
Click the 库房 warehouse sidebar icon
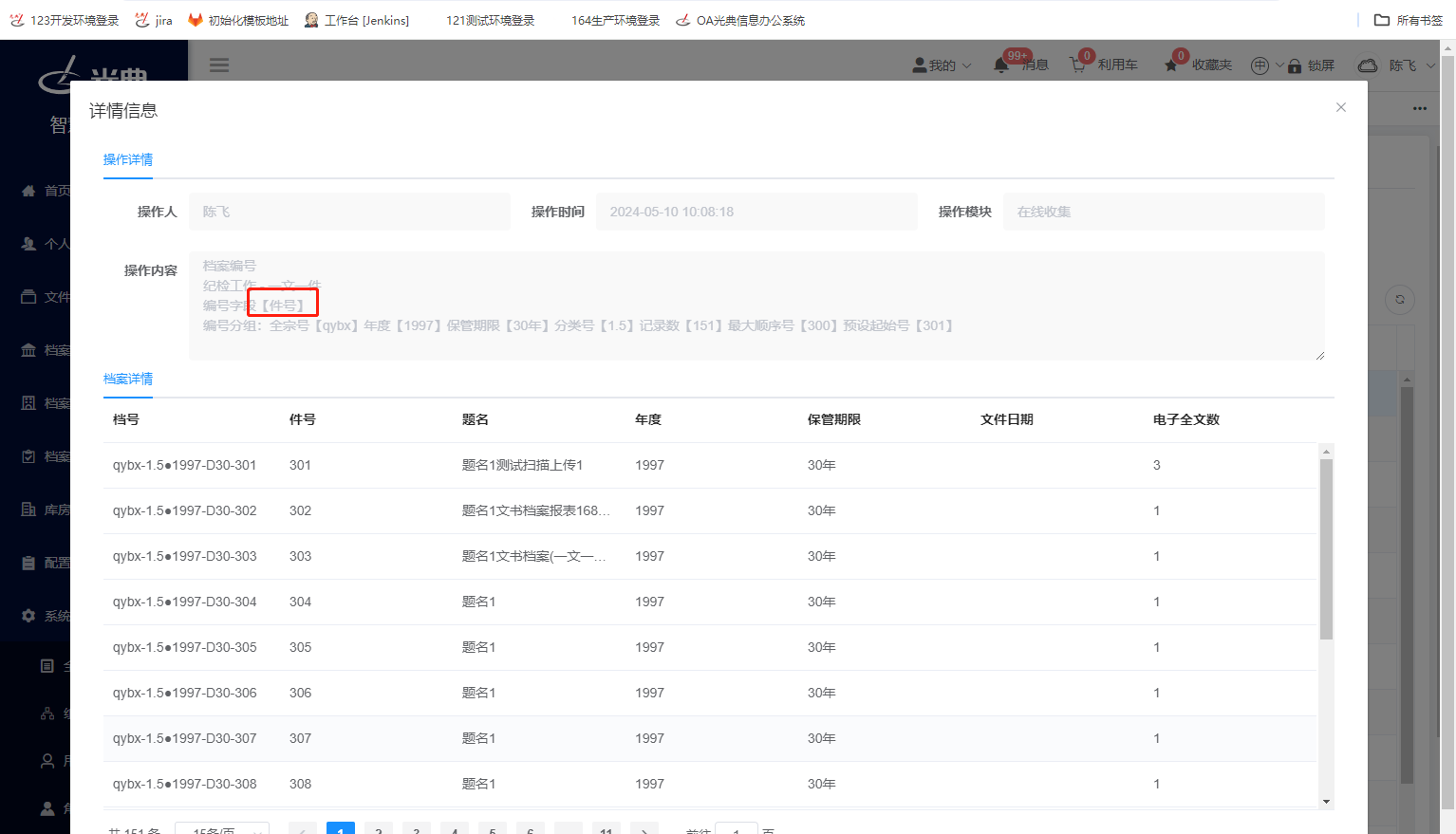pos(28,510)
